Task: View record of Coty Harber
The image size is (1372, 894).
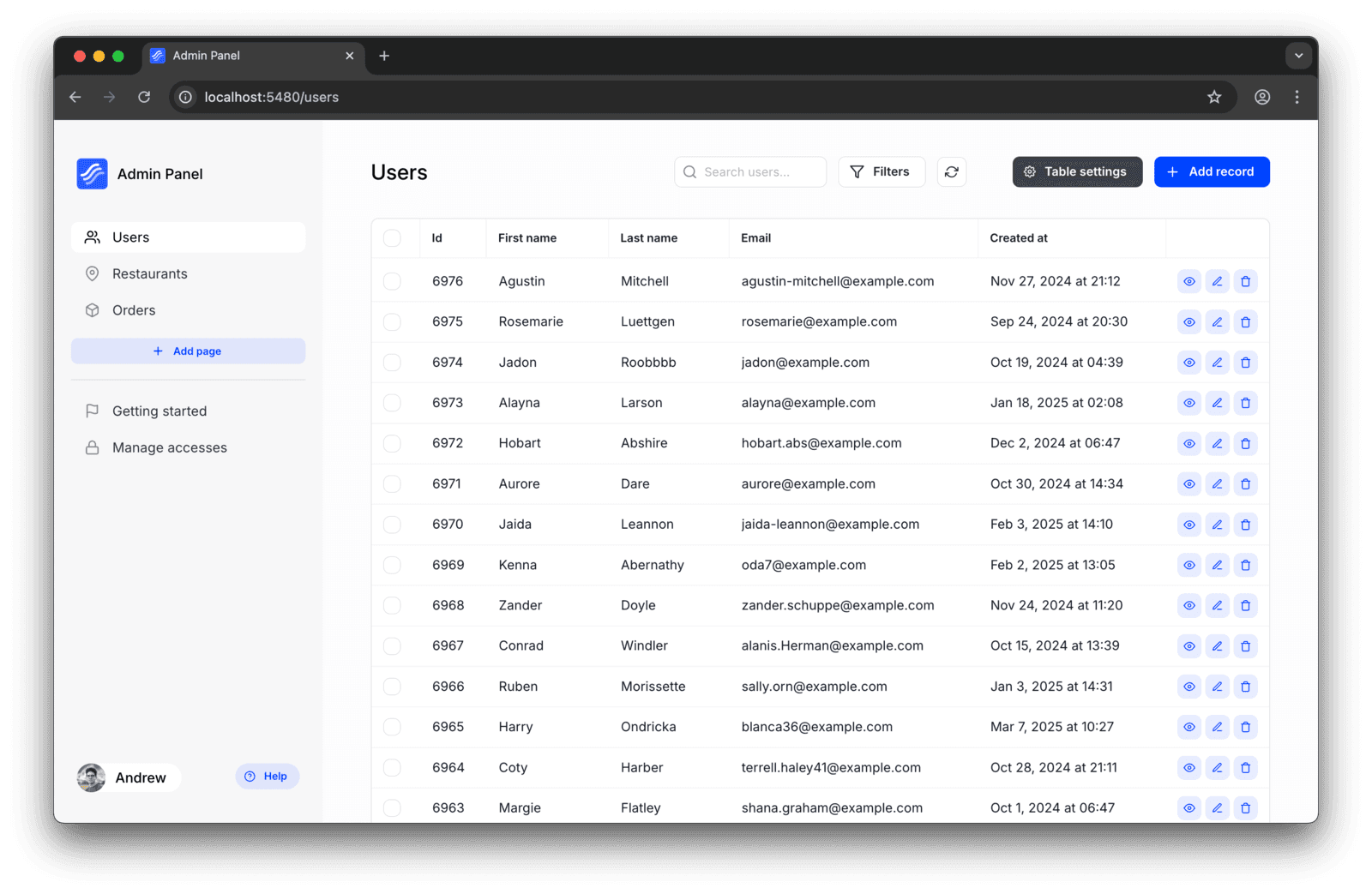Action: [x=1188, y=768]
